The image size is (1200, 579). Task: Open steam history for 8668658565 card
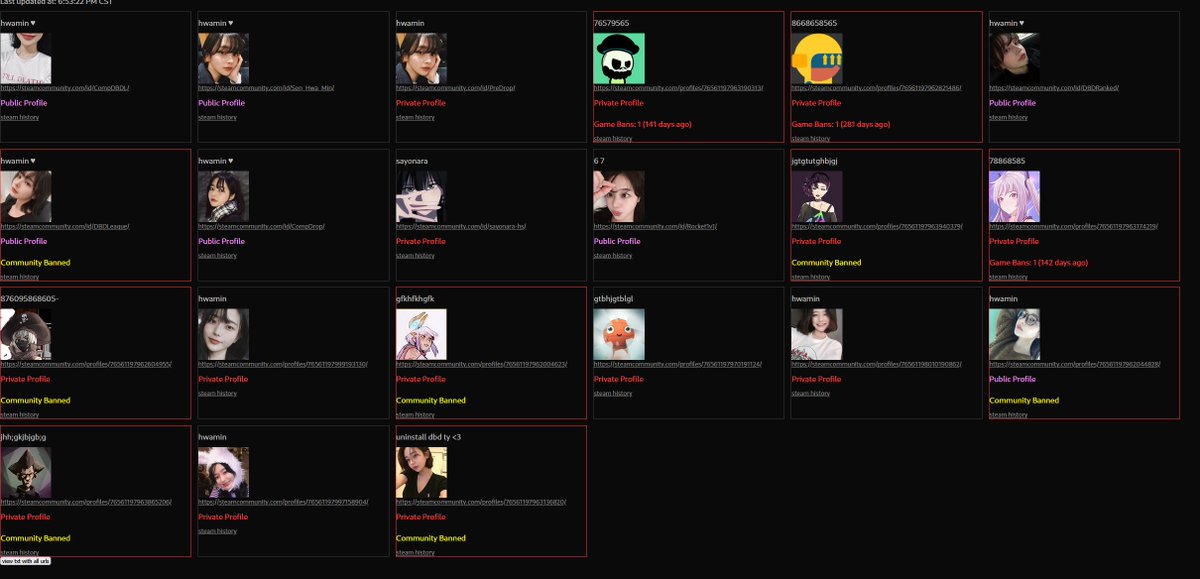point(810,139)
